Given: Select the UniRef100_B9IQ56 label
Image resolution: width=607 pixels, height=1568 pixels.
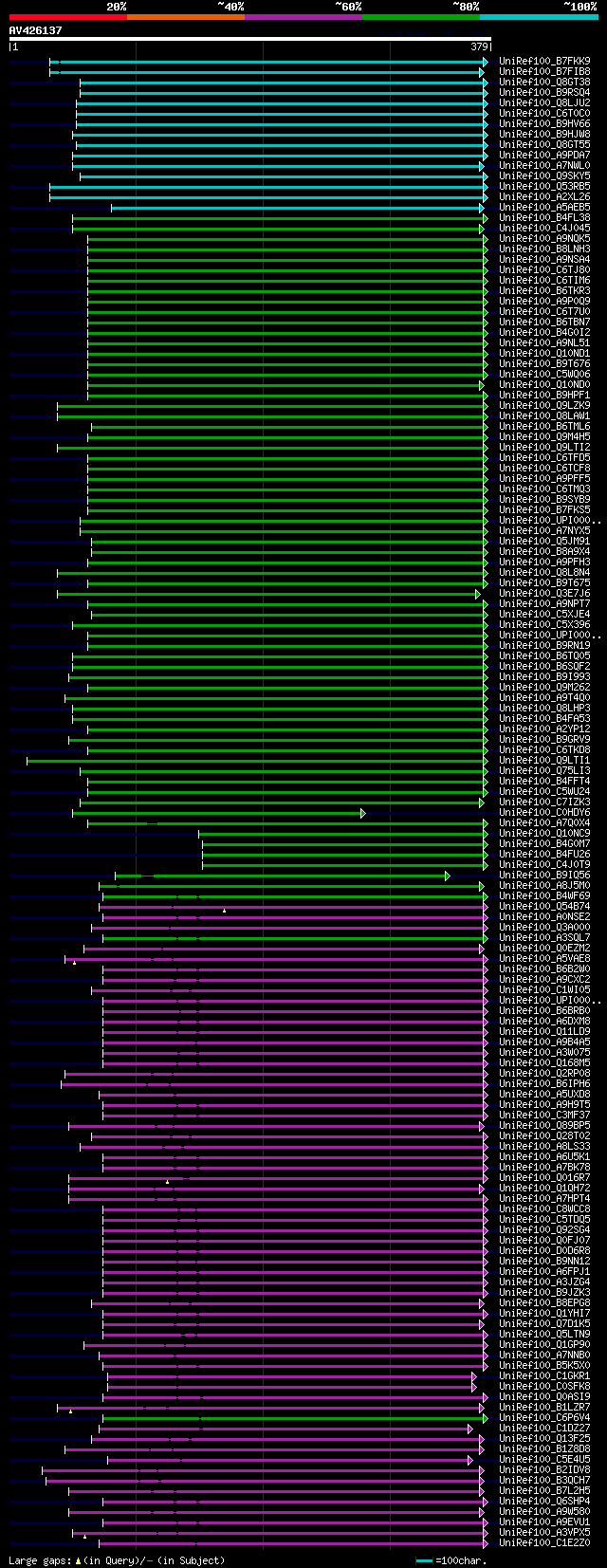Looking at the screenshot, I should (x=544, y=876).
